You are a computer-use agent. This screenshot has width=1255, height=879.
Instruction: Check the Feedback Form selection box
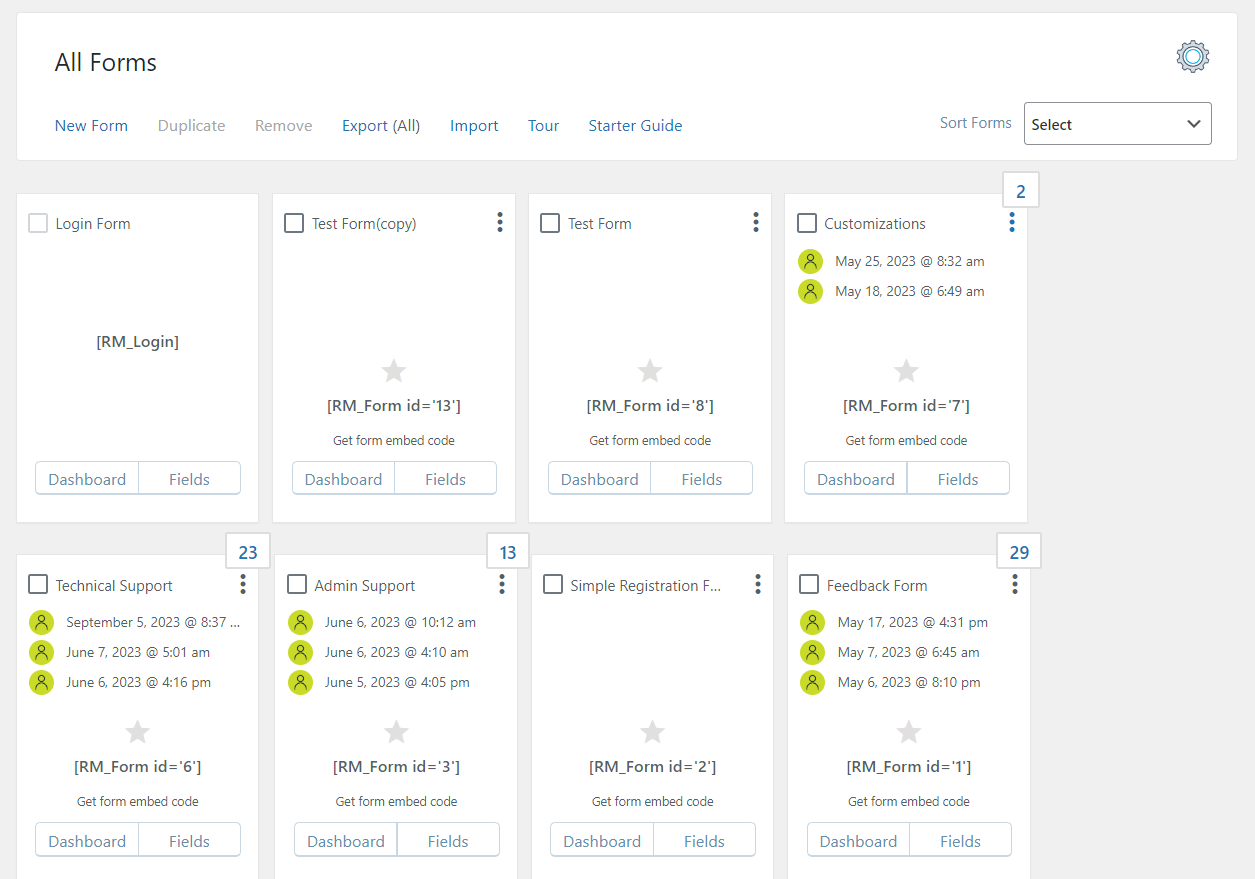pyautogui.click(x=807, y=584)
